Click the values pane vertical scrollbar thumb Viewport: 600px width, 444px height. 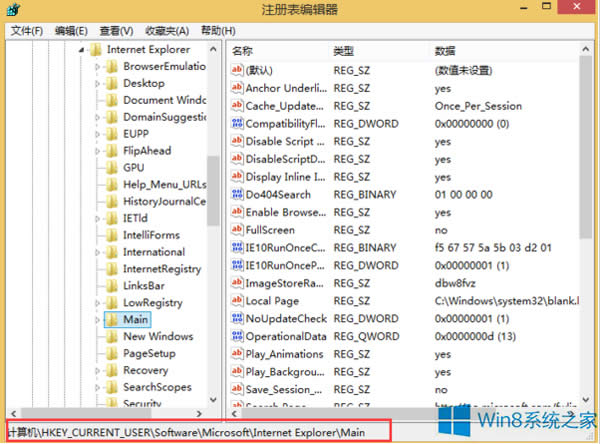585,147
